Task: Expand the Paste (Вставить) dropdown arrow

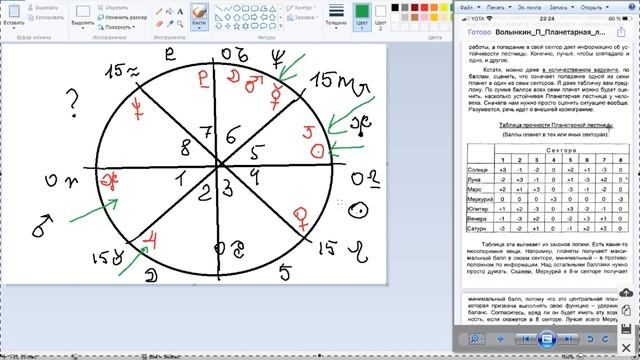Action: click(14, 28)
